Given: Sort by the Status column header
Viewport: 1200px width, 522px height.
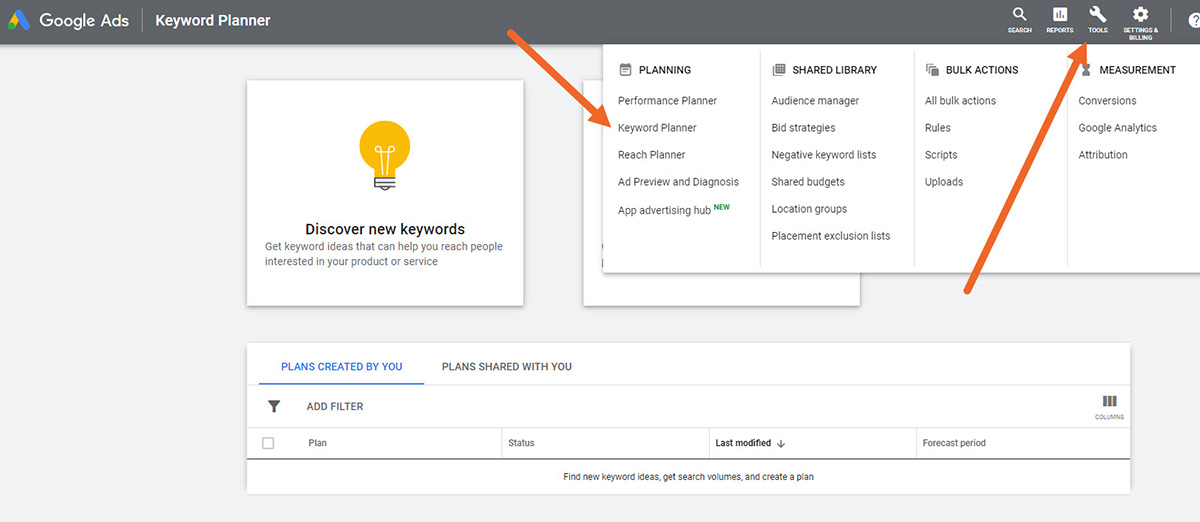Looking at the screenshot, I should pos(521,443).
